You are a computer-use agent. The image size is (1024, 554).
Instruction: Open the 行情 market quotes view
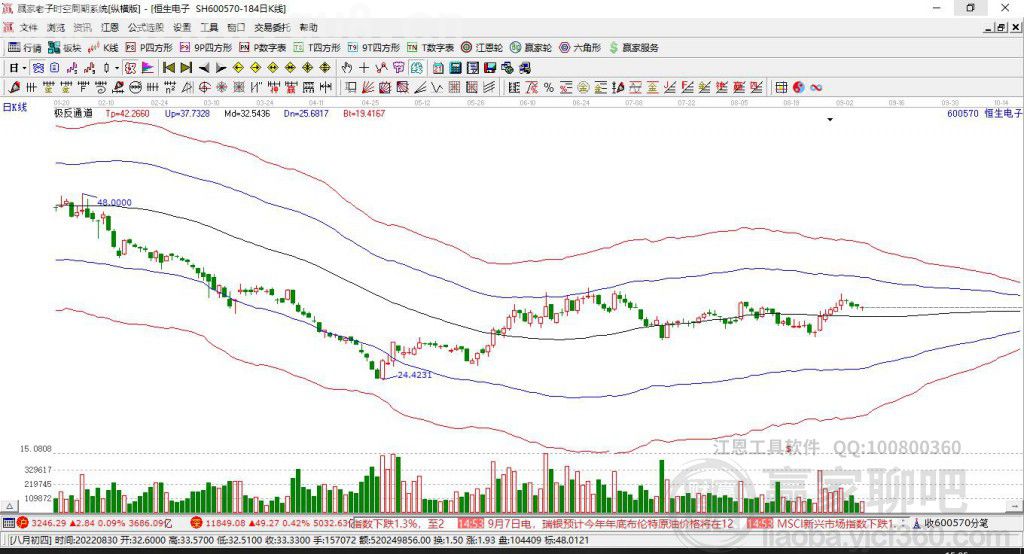click(x=24, y=48)
